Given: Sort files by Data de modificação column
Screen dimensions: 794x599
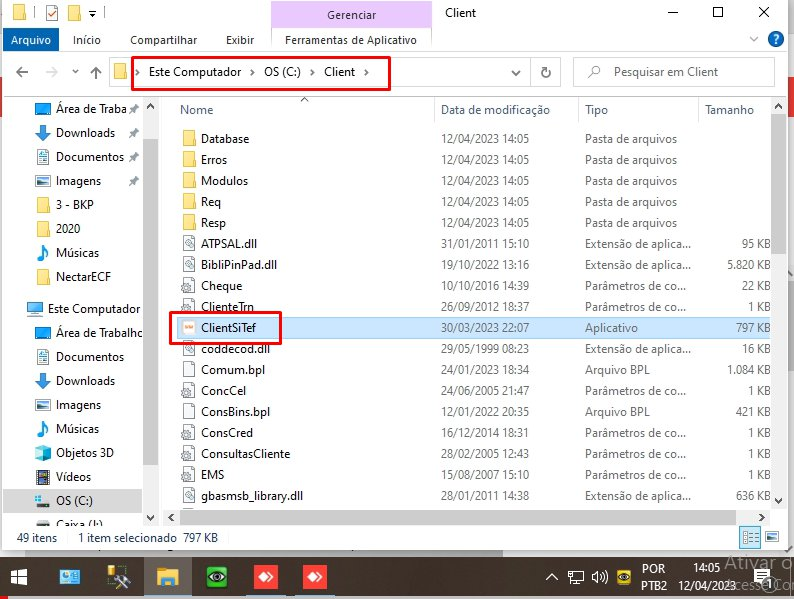Looking at the screenshot, I should tap(495, 110).
